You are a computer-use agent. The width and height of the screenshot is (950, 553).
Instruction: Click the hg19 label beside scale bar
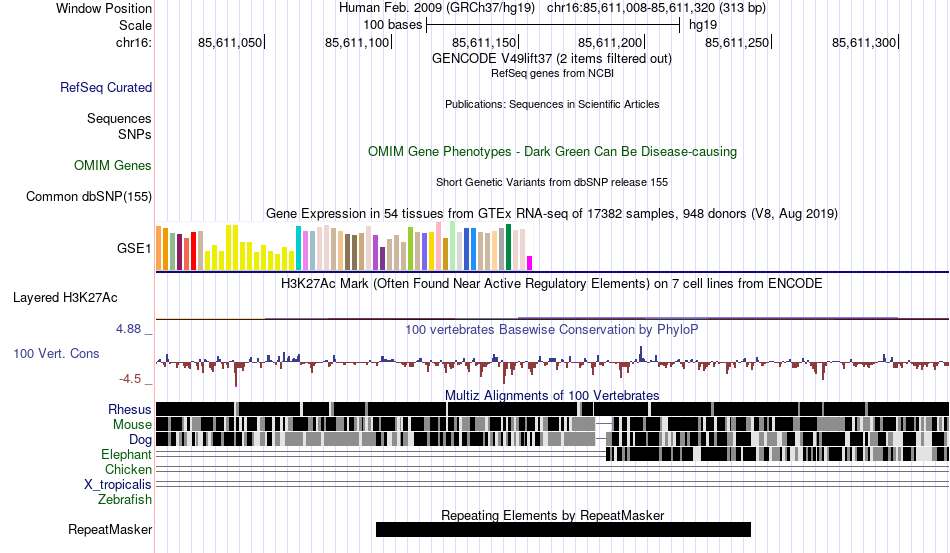point(703,25)
